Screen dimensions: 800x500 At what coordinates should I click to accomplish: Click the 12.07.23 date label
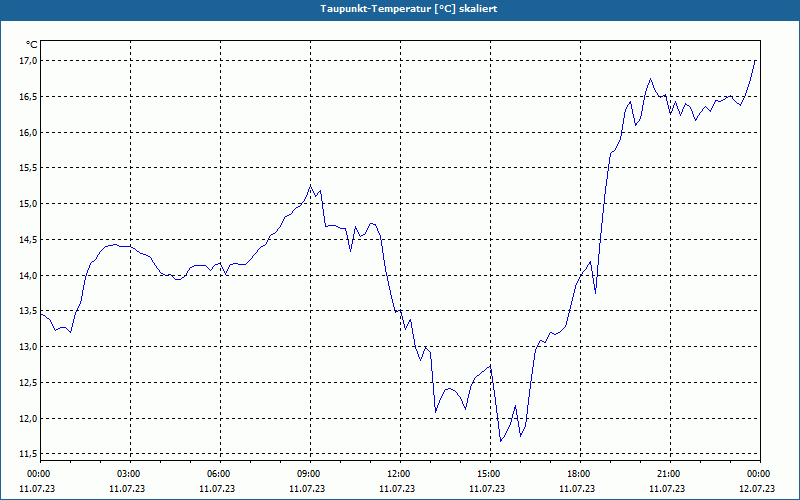pyautogui.click(x=757, y=489)
